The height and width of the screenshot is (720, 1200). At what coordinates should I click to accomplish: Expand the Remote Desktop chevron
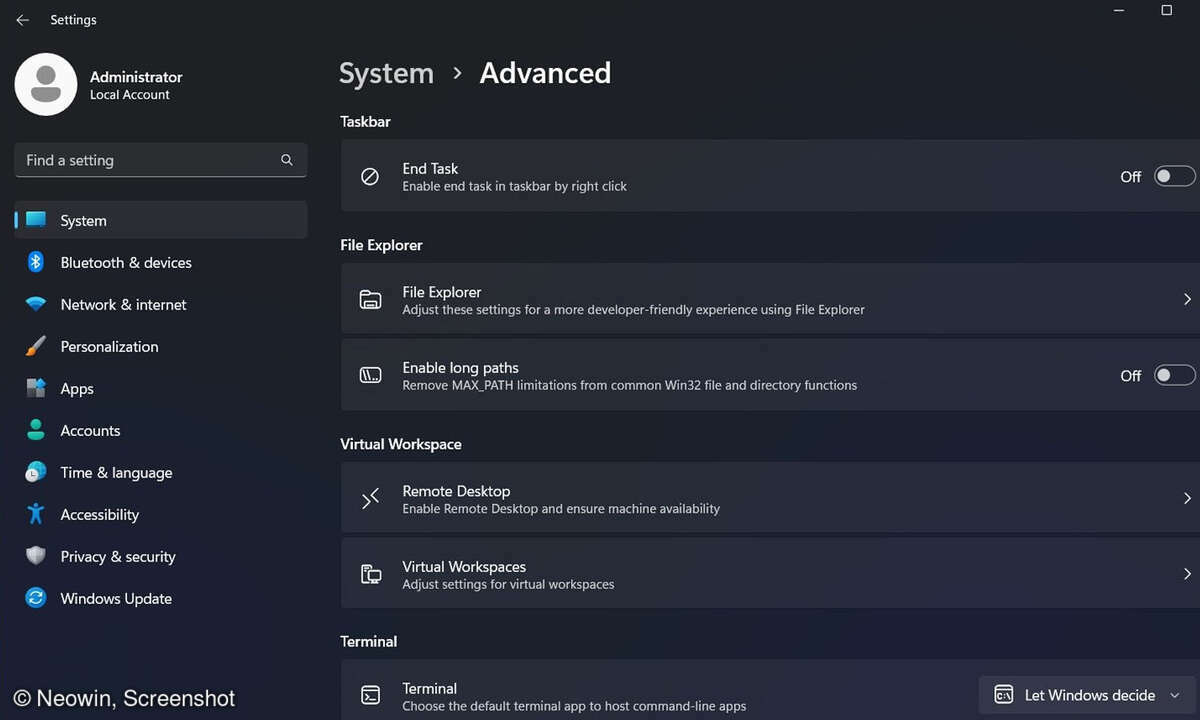[x=1187, y=498]
